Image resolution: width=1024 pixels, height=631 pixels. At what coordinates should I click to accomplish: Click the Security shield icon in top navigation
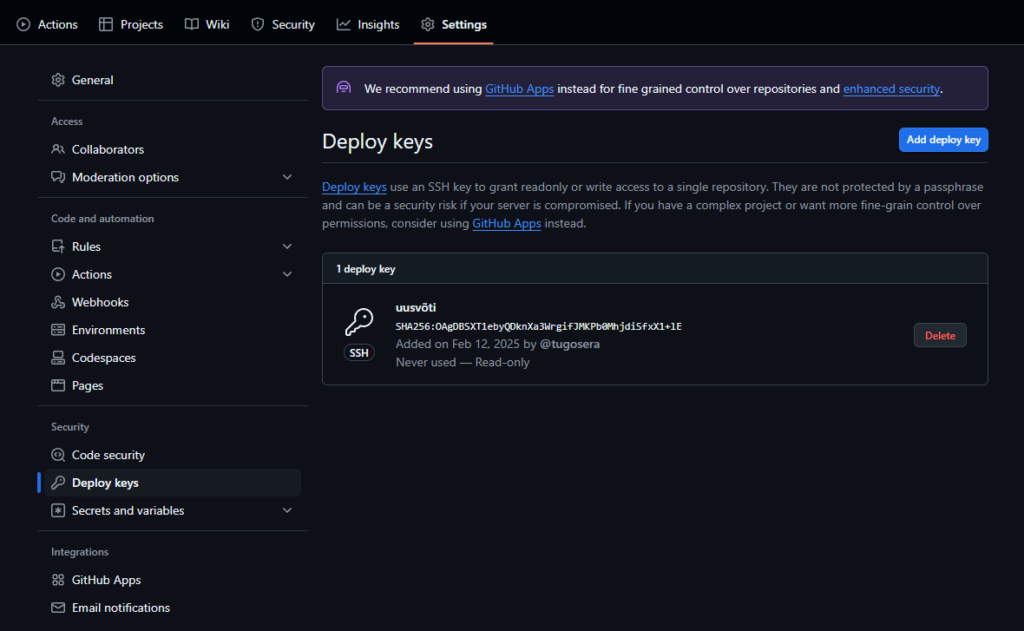(x=258, y=24)
